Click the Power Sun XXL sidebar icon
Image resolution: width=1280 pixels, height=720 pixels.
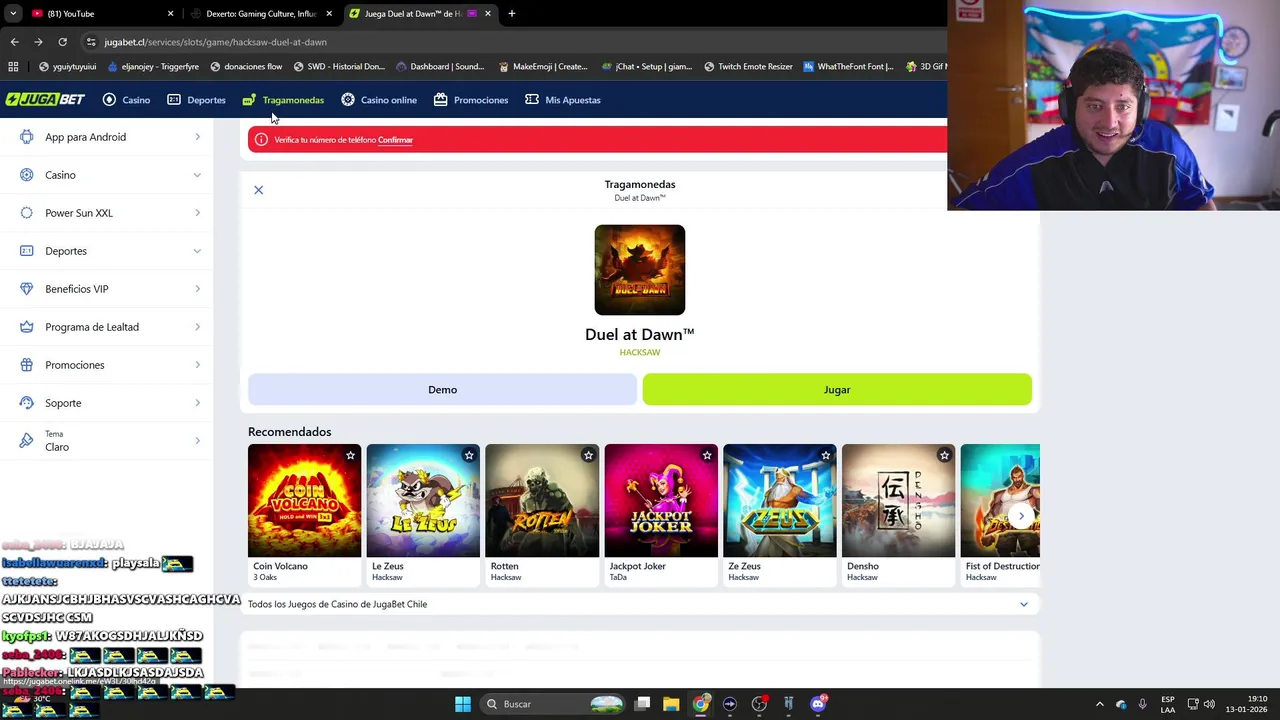(x=27, y=213)
